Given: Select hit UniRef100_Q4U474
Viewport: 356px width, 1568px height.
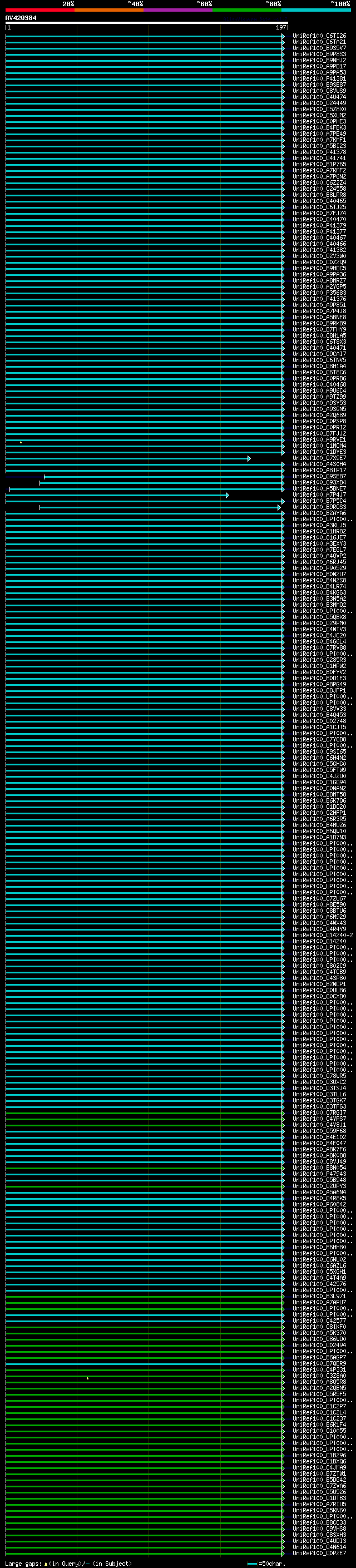Looking at the screenshot, I should (x=319, y=97).
